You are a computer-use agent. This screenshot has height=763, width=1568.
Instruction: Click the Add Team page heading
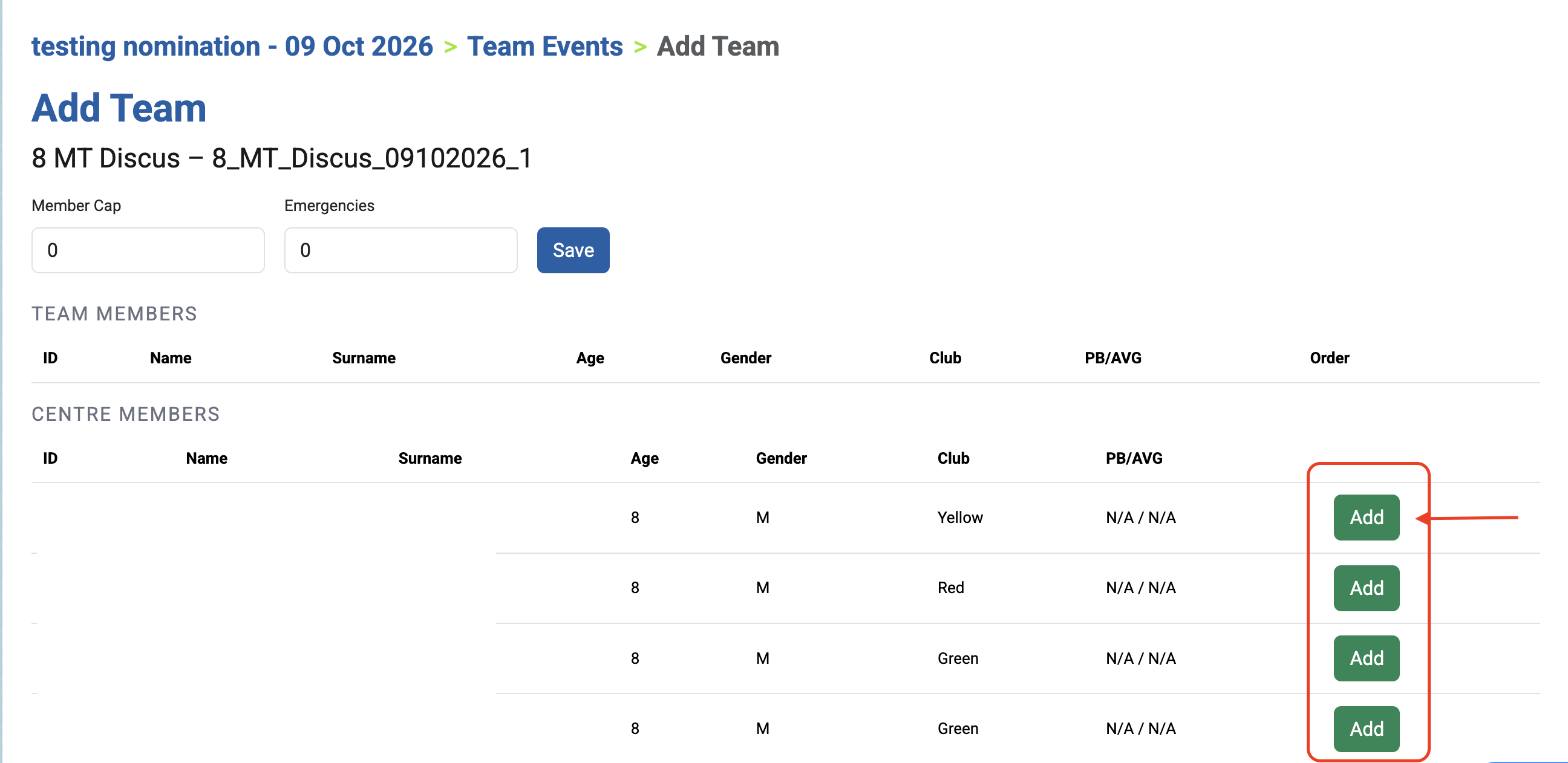(x=119, y=108)
